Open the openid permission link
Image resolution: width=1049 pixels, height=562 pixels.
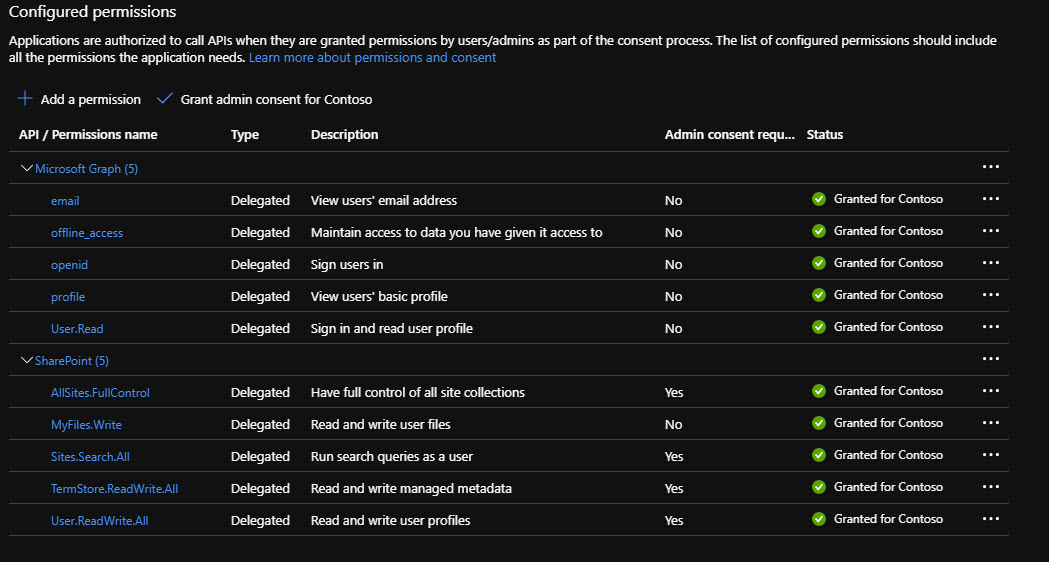(69, 265)
